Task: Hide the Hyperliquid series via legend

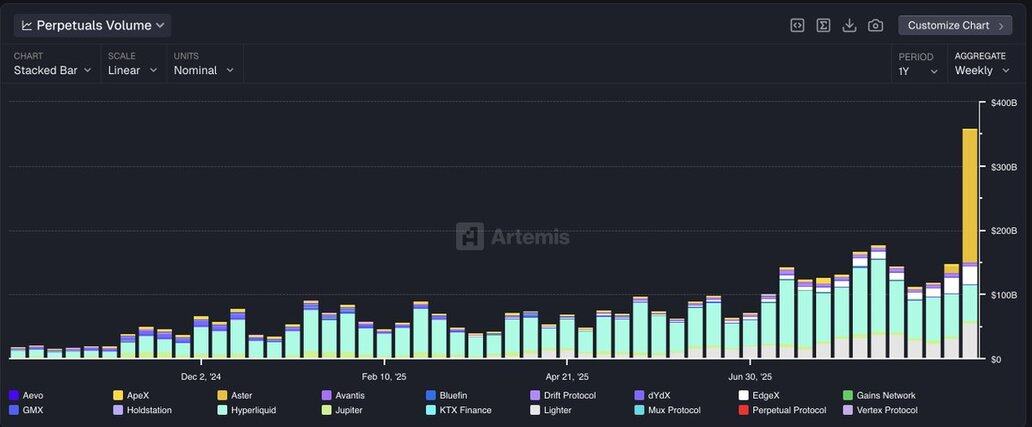Action: click(x=247, y=410)
